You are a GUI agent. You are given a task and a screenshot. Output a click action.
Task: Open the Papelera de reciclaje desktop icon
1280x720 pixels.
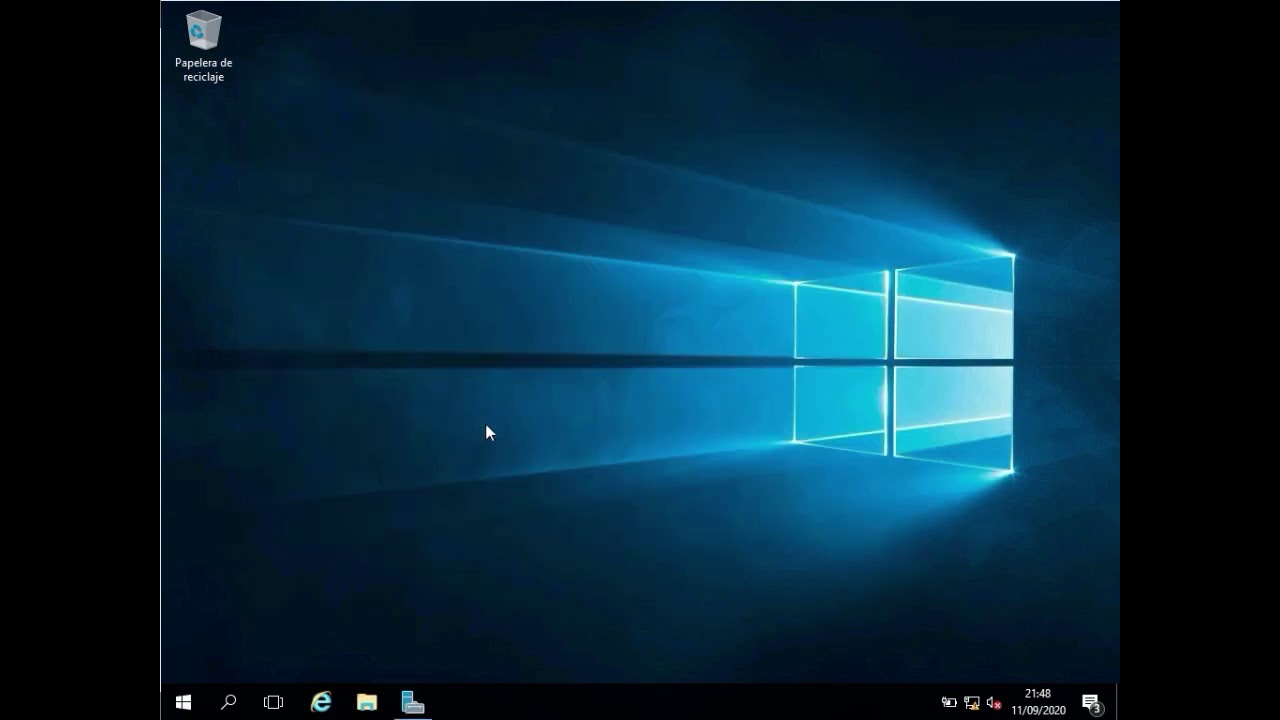(x=203, y=46)
